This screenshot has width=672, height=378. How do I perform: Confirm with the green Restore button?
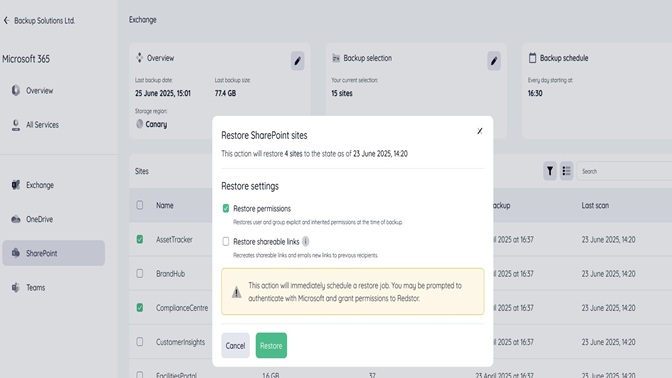[x=271, y=345]
